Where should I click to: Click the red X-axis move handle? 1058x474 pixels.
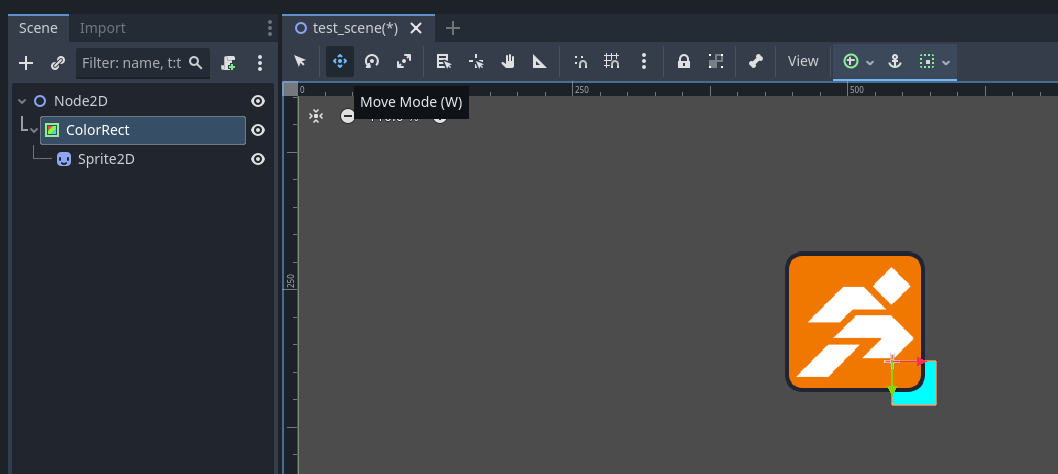click(x=921, y=361)
